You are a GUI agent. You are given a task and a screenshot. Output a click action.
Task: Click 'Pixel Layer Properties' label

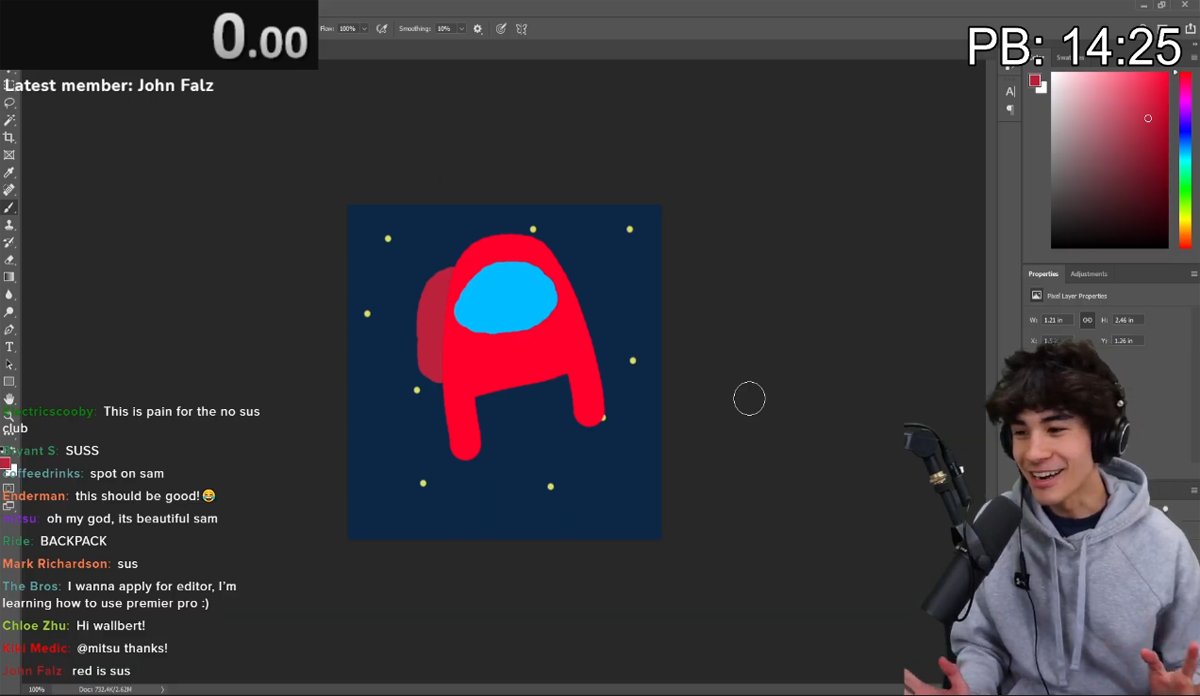(1077, 296)
